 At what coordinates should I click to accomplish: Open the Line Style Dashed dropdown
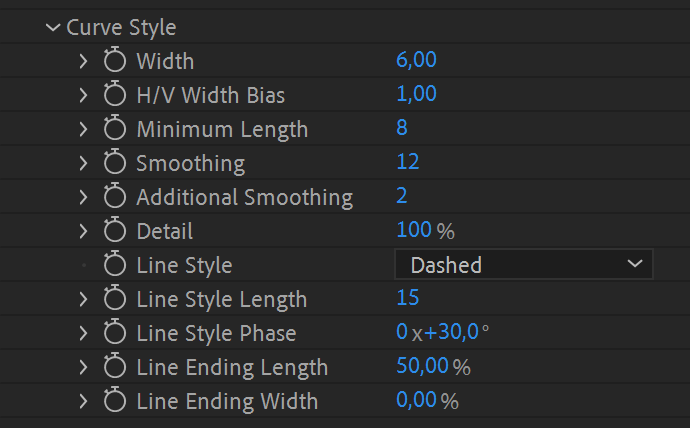click(524, 265)
